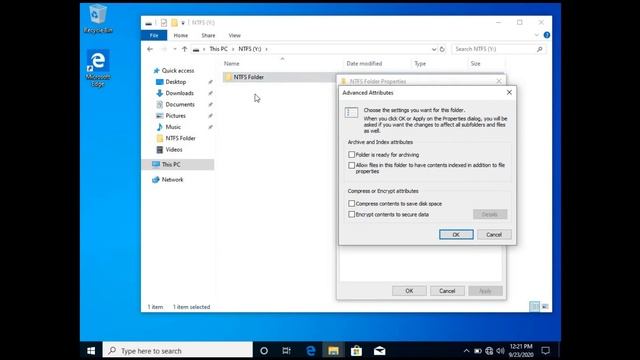The image size is (640, 360).
Task: Open Explorer help question mark icon
Action: pos(547,35)
